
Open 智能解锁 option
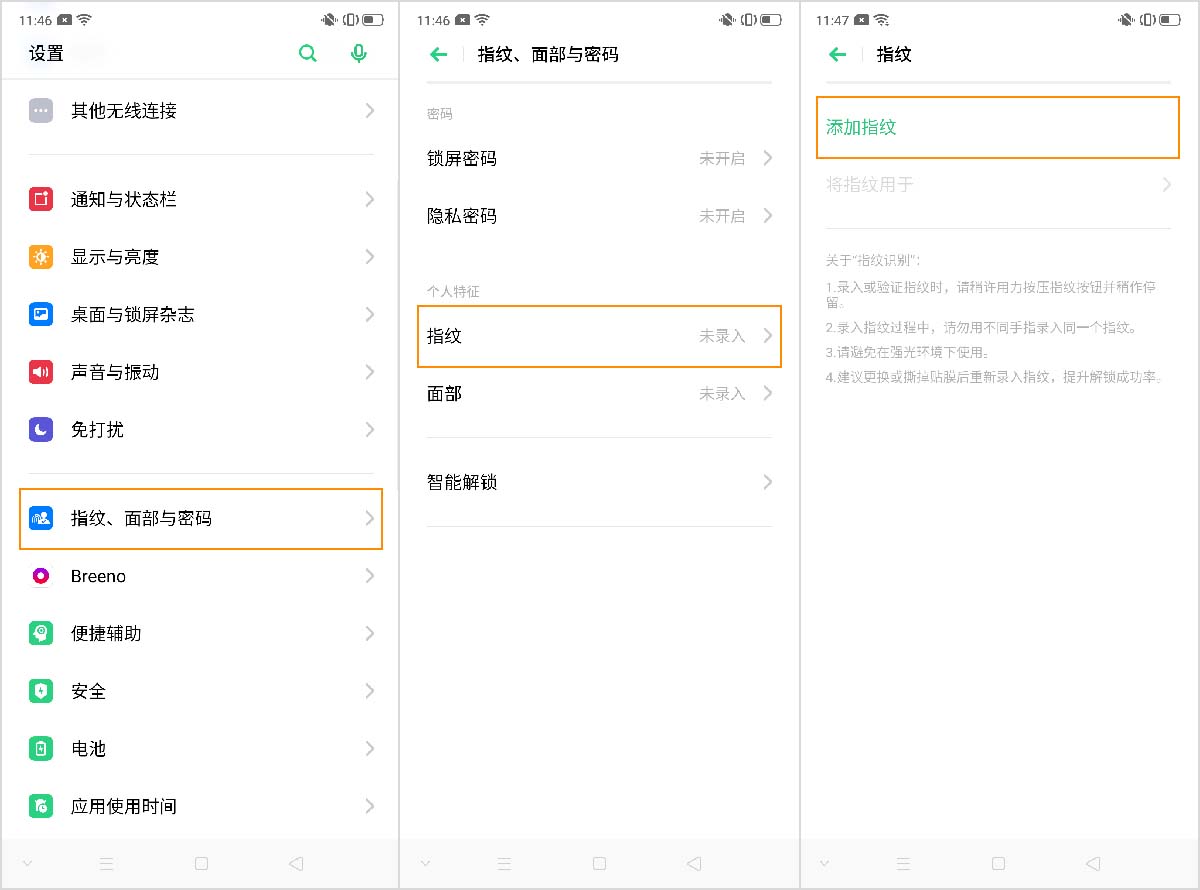click(x=599, y=482)
